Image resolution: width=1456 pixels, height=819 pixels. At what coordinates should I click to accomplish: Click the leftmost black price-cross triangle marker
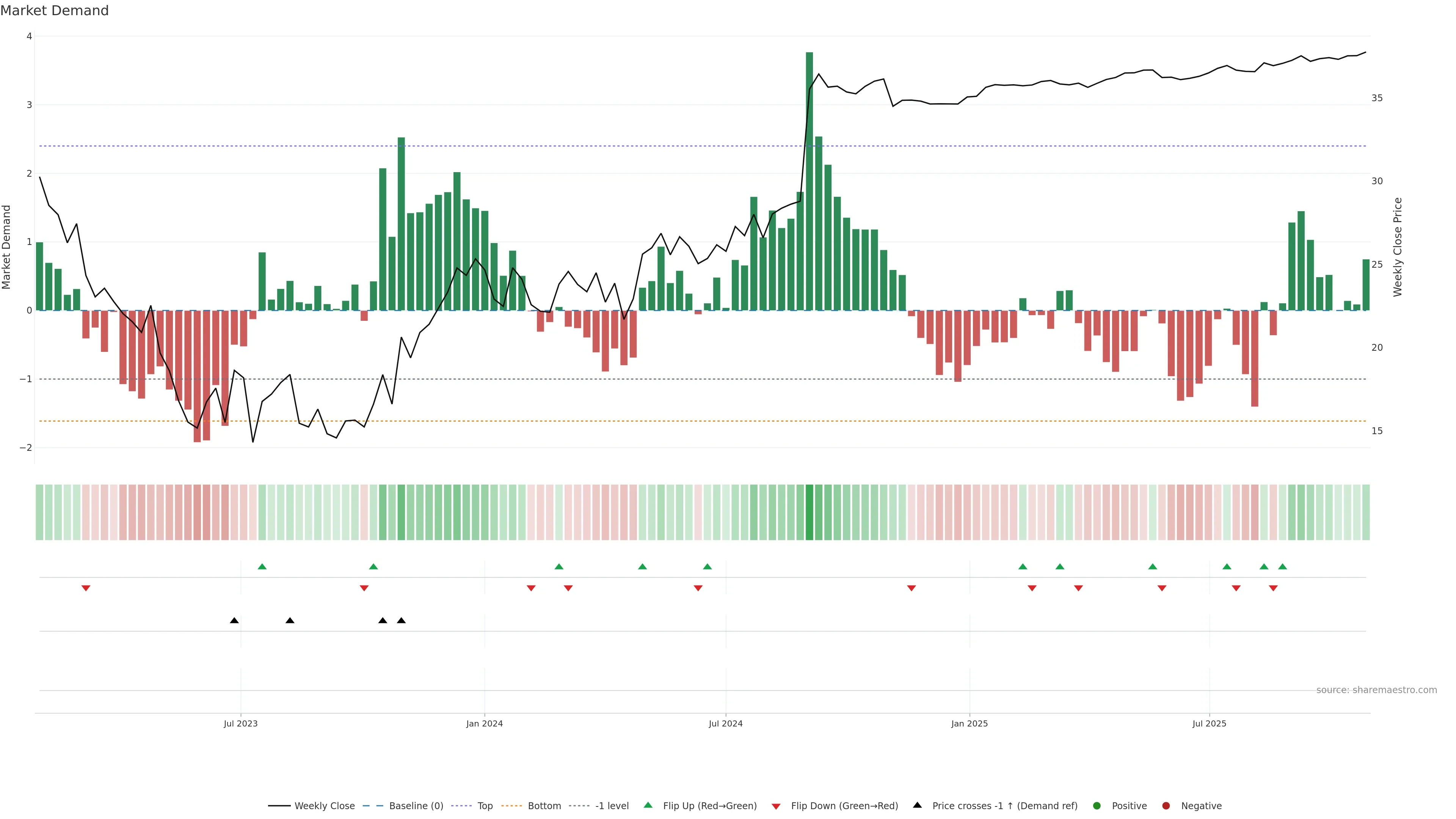click(x=234, y=621)
